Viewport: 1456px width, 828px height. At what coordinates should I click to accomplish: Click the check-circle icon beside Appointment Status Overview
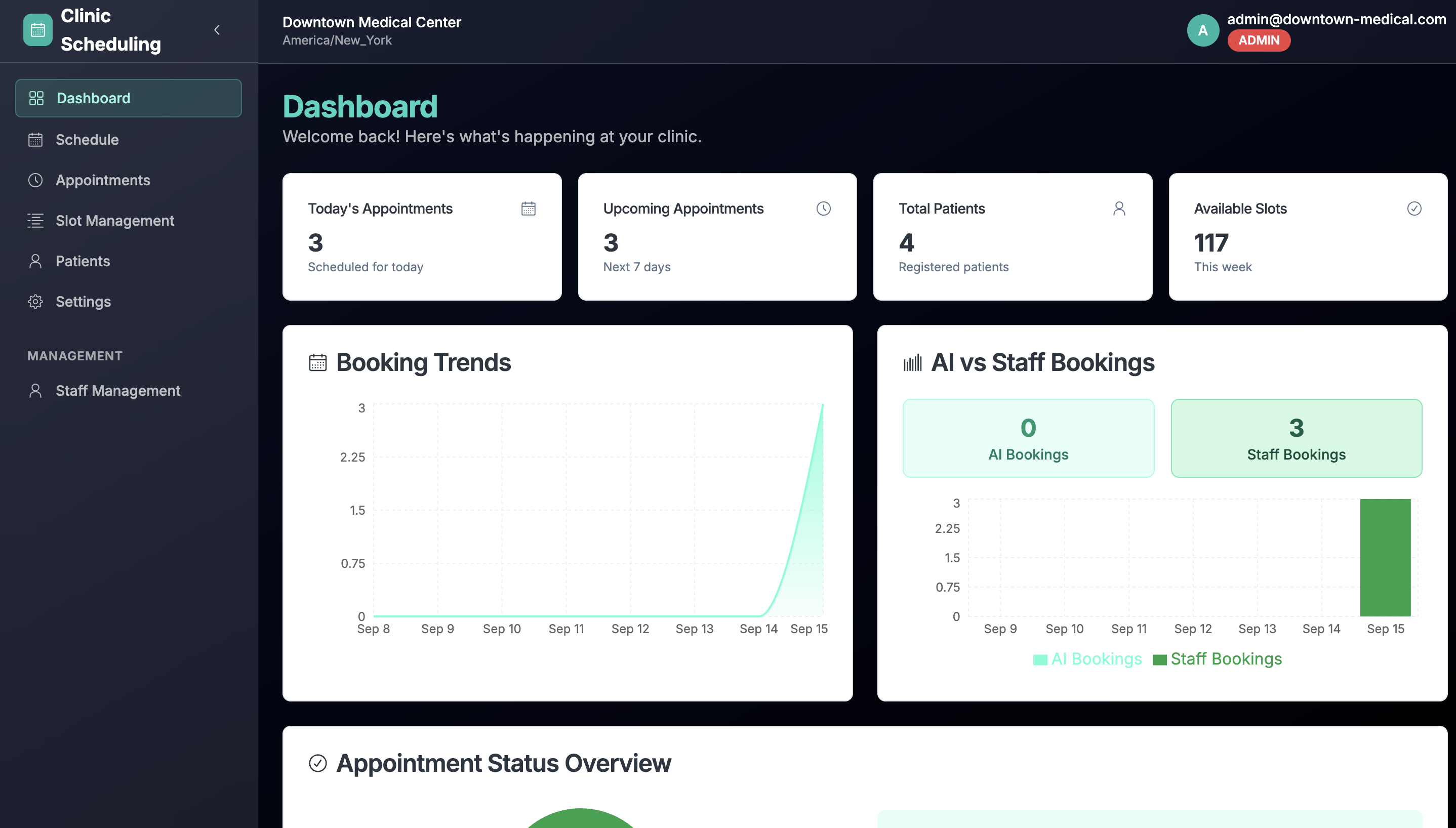(x=317, y=763)
